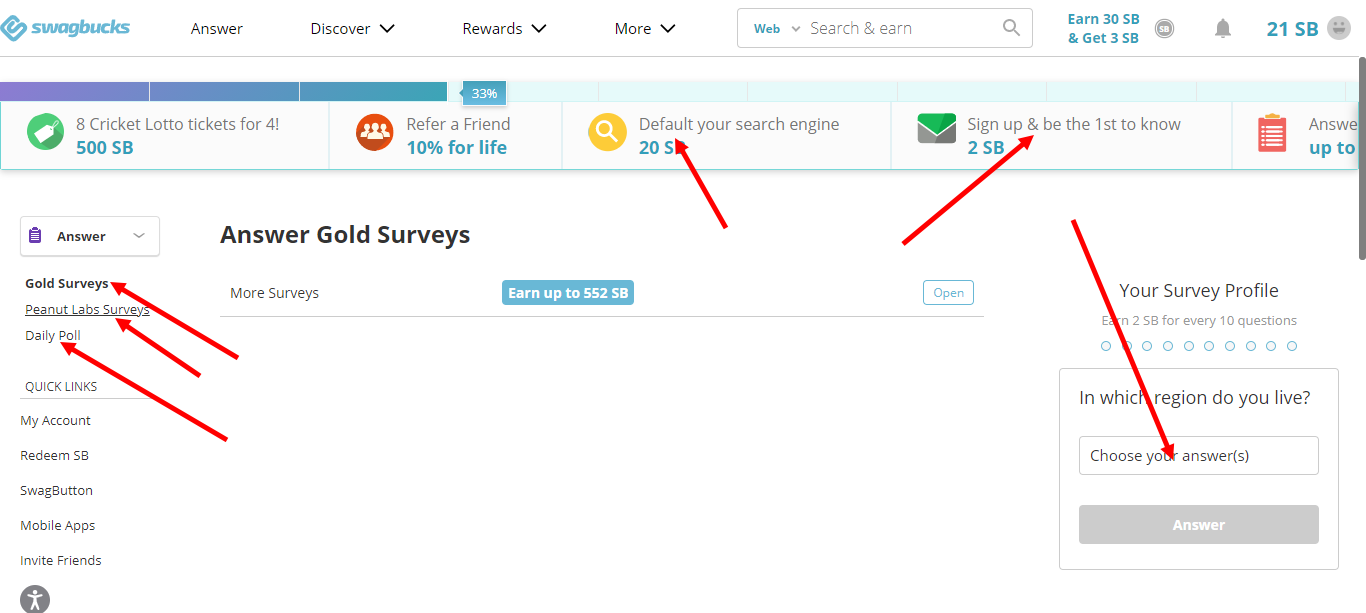Viewport: 1366px width, 613px height.
Task: Click the vertical page scrollbar
Action: pyautogui.click(x=1361, y=160)
